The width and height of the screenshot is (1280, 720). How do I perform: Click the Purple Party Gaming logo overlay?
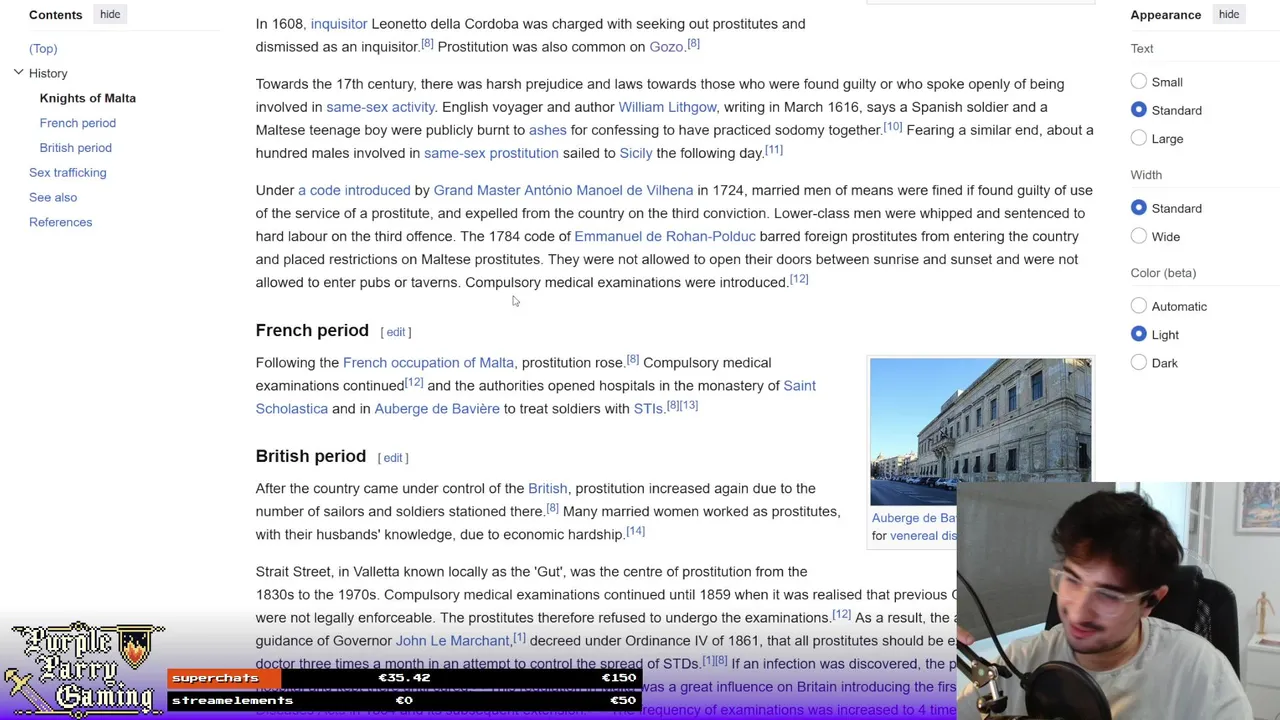click(84, 670)
